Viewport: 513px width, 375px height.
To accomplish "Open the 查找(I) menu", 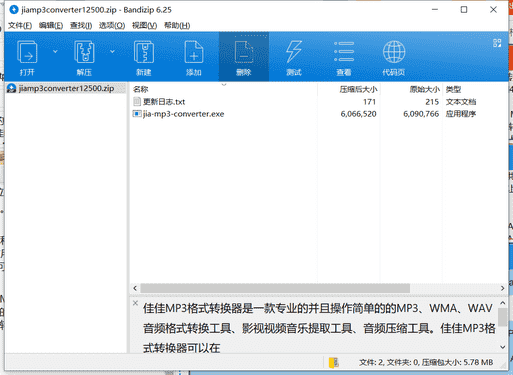I will click(x=81, y=26).
